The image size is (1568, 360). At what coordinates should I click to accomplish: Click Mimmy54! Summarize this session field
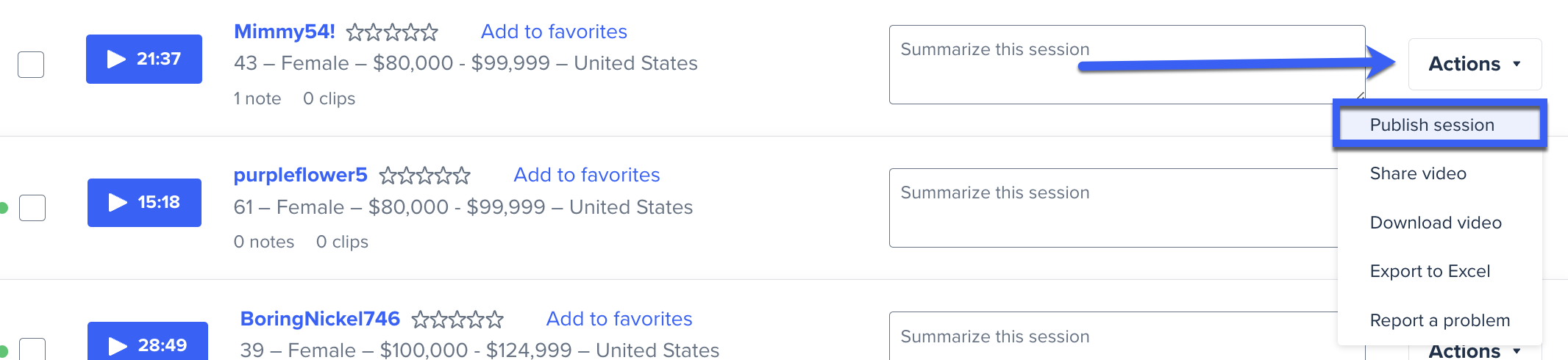[1127, 65]
